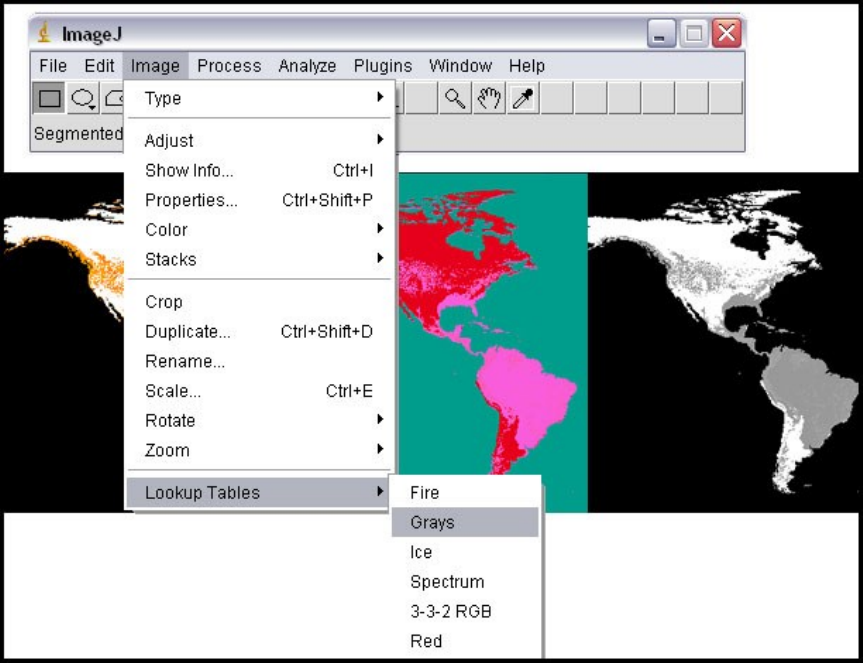The width and height of the screenshot is (863, 663).
Task: Open the Analyze menu
Action: [307, 66]
